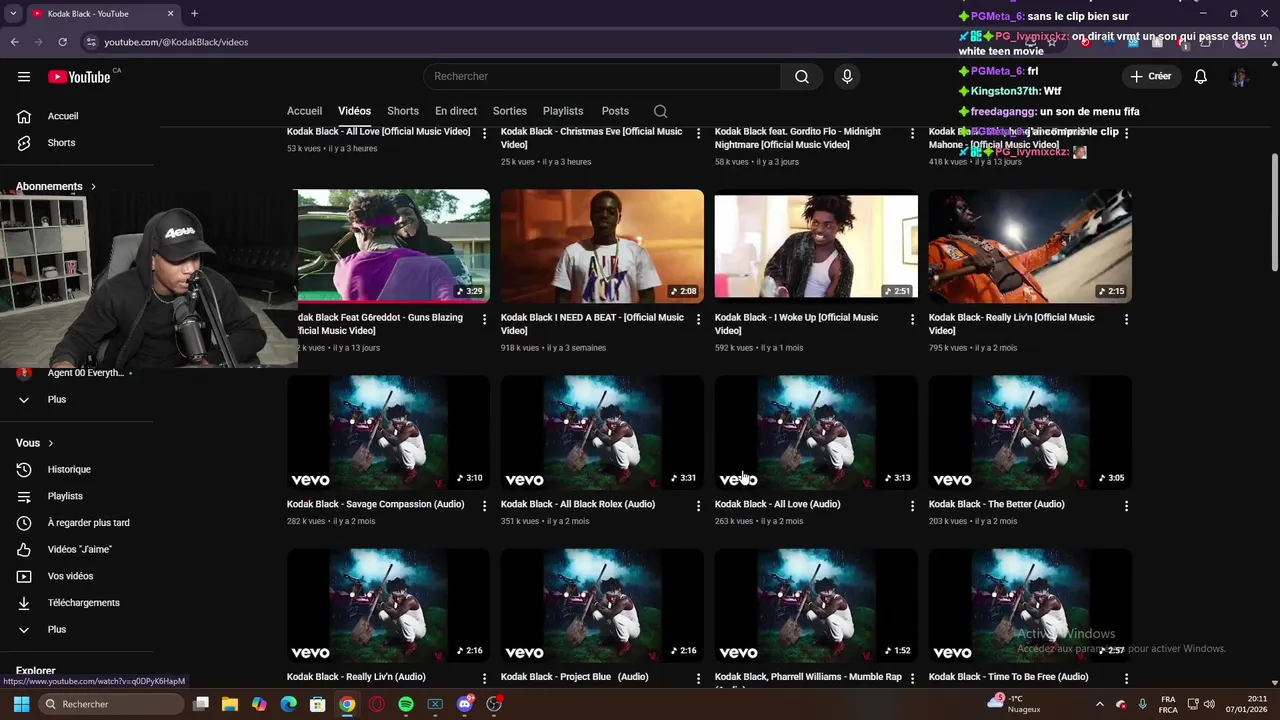Show hidden system tray icons

tap(1100, 704)
